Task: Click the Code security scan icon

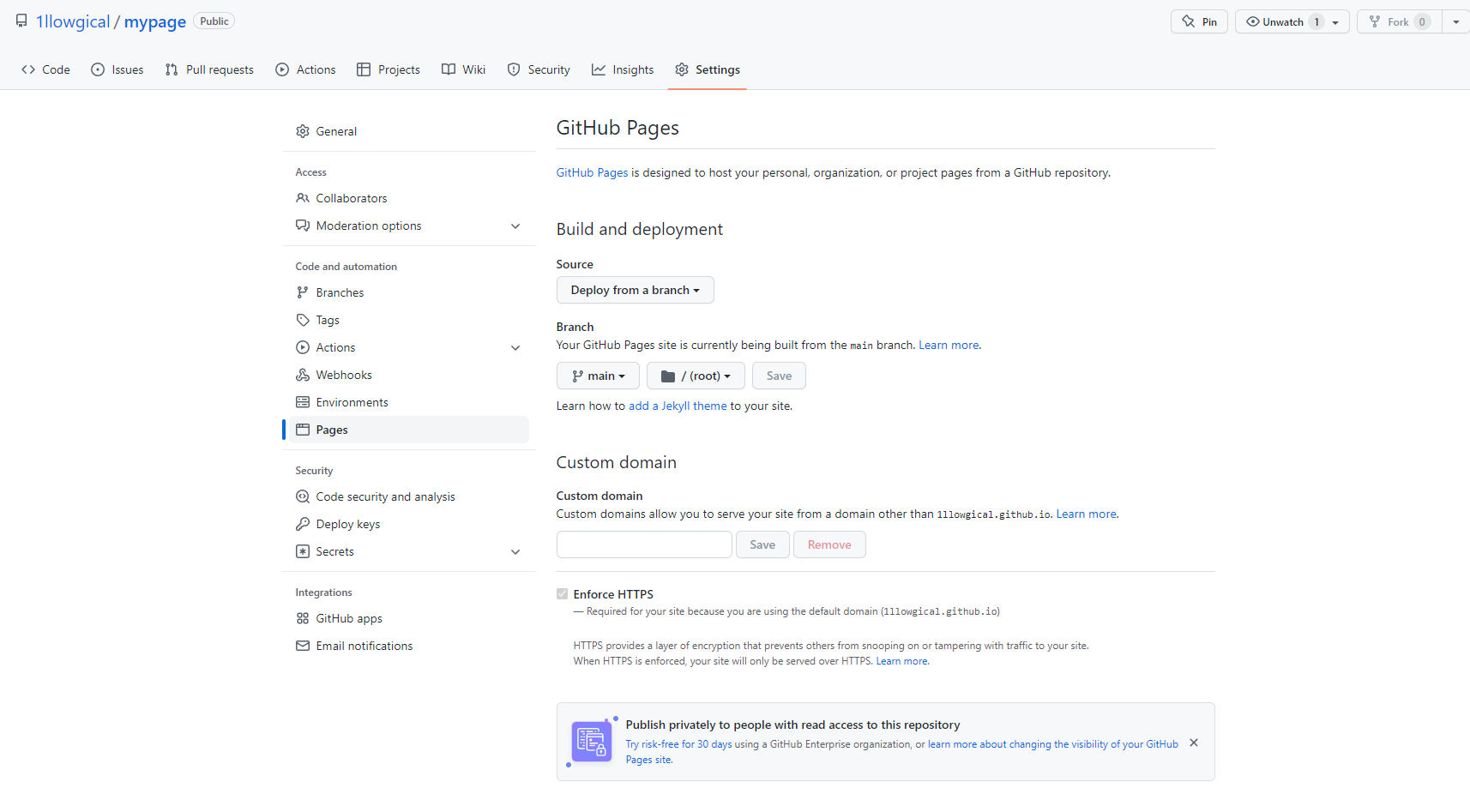Action: coord(303,496)
